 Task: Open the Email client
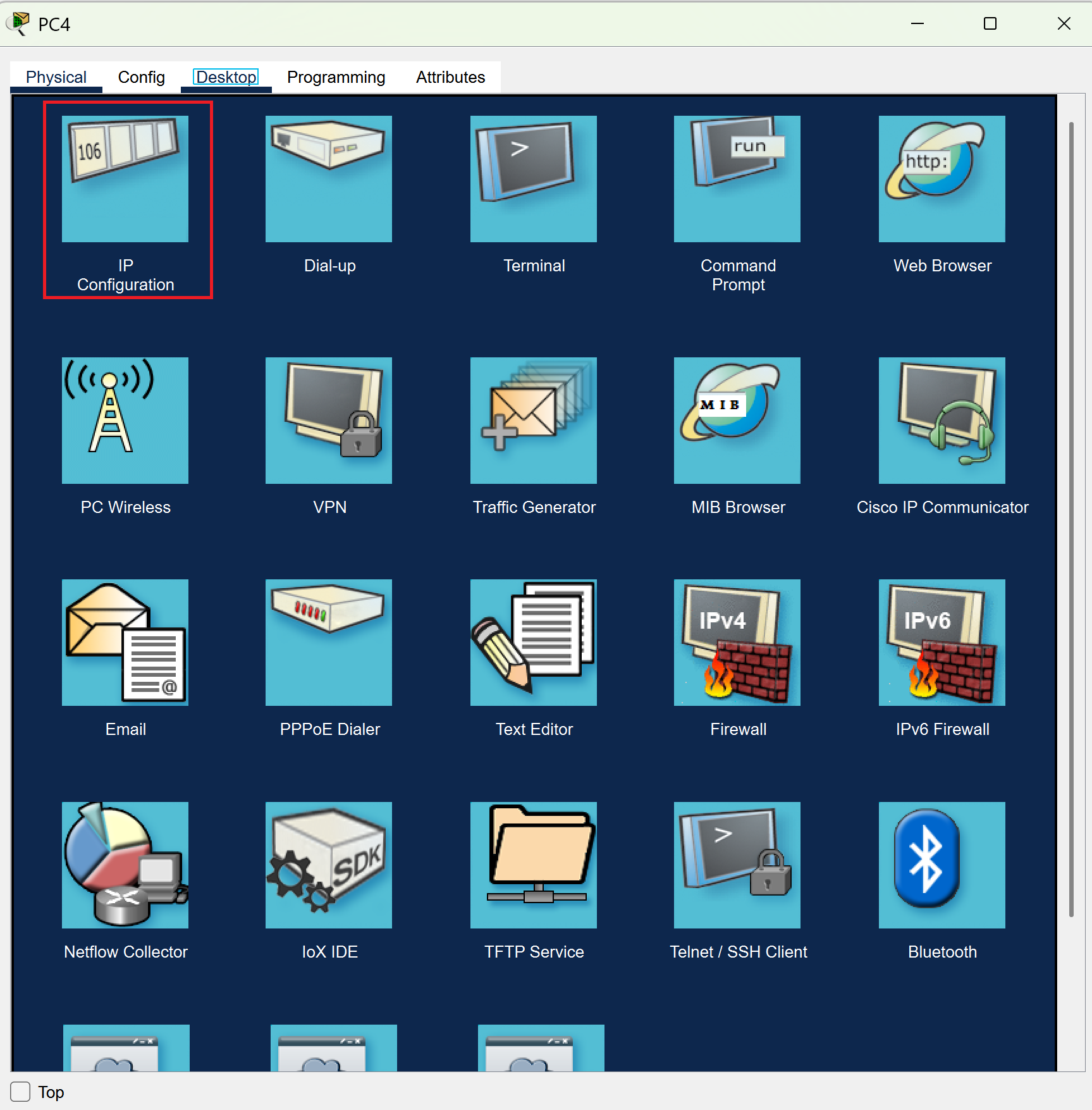[125, 643]
